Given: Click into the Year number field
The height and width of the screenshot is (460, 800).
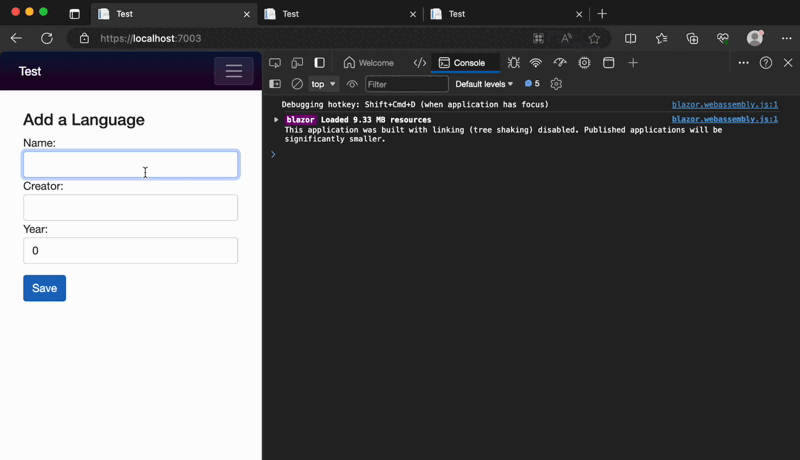Looking at the screenshot, I should pos(130,250).
